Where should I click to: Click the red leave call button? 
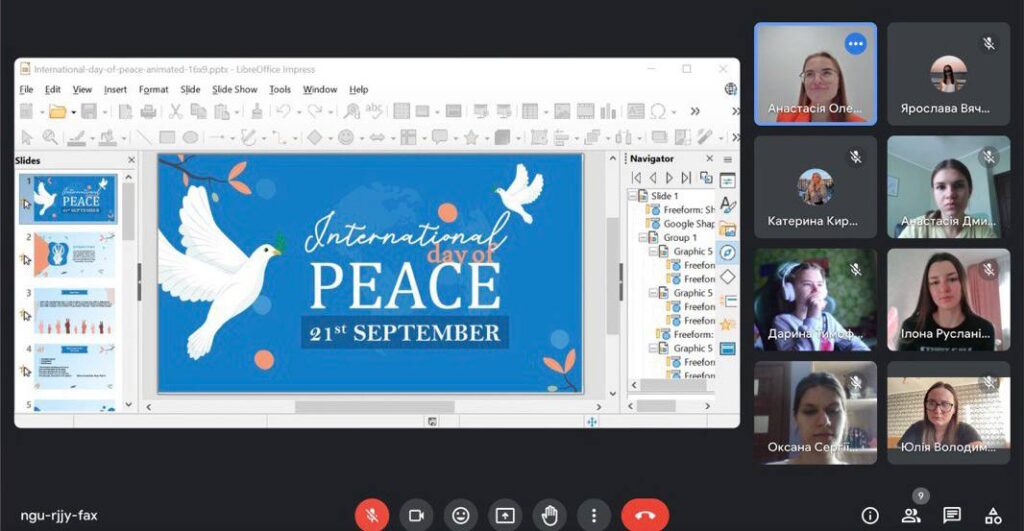645,515
